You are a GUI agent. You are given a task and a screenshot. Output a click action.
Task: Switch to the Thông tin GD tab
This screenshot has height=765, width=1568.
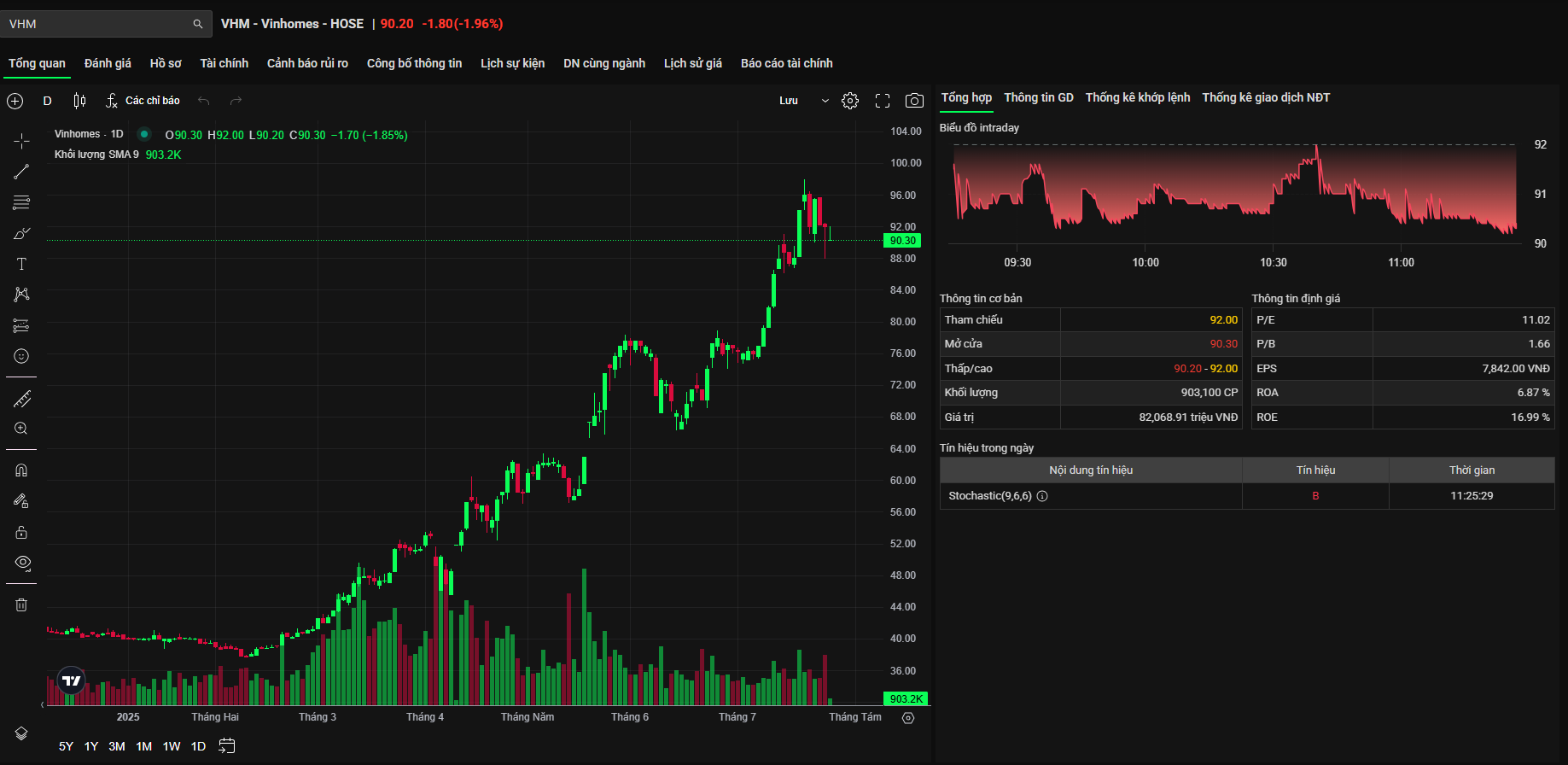tap(1039, 97)
